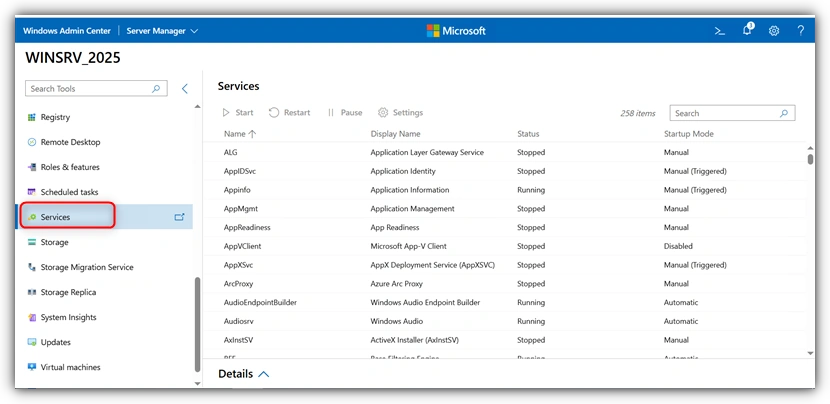Screen dimensions: 830x404
Task: Open the Server Manager dropdown
Action: coord(162,31)
